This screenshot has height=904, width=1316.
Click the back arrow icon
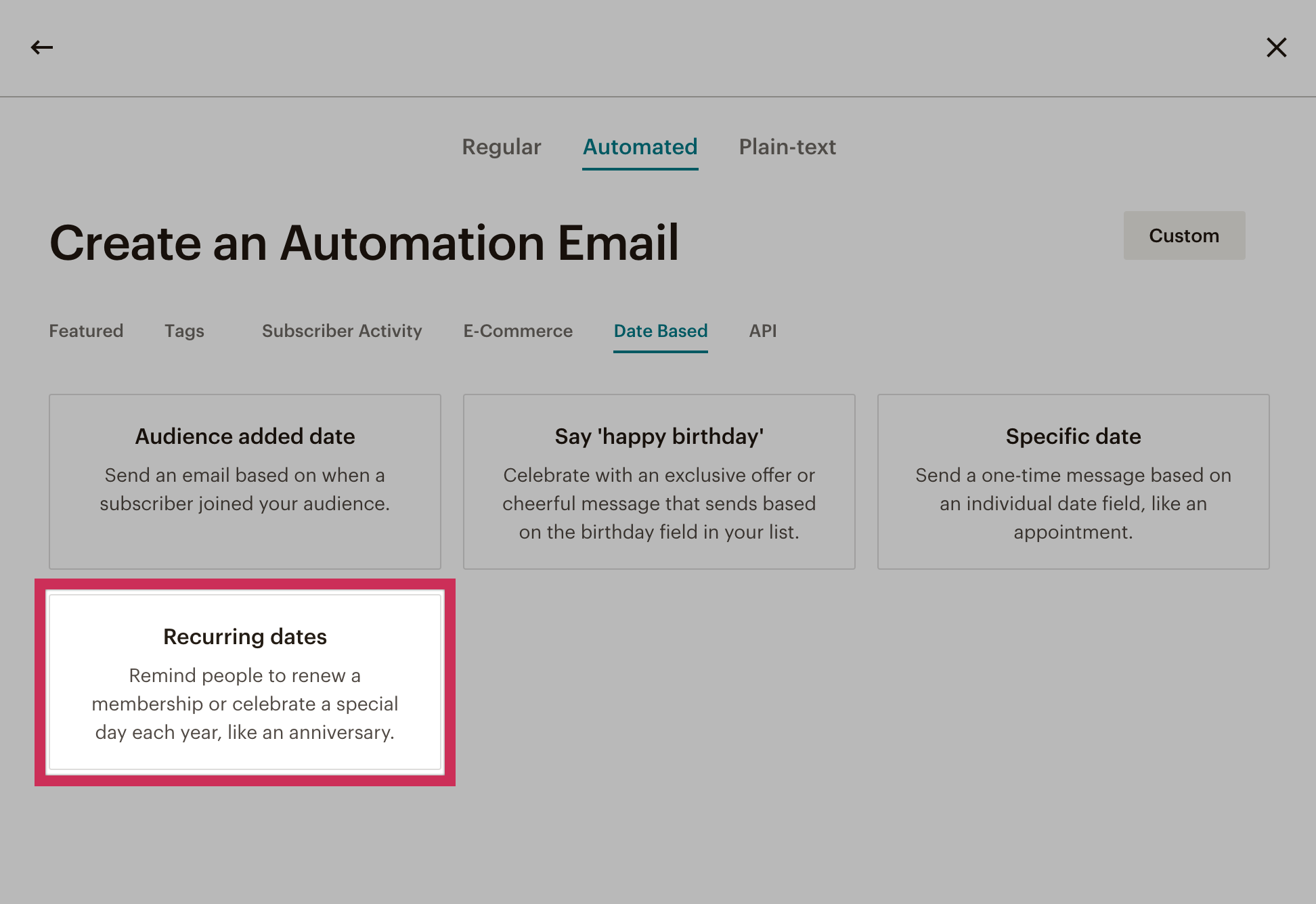pyautogui.click(x=42, y=47)
